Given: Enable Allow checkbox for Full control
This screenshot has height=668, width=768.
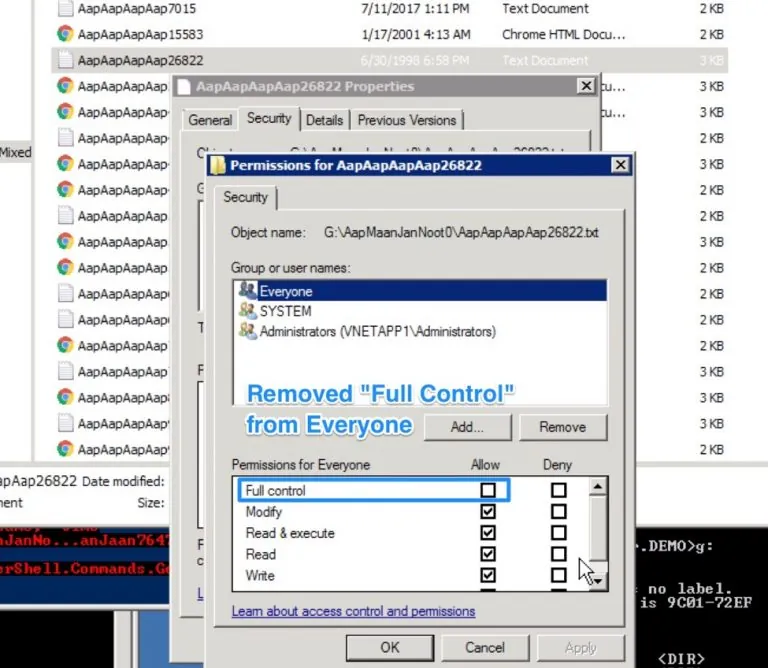Looking at the screenshot, I should (488, 490).
